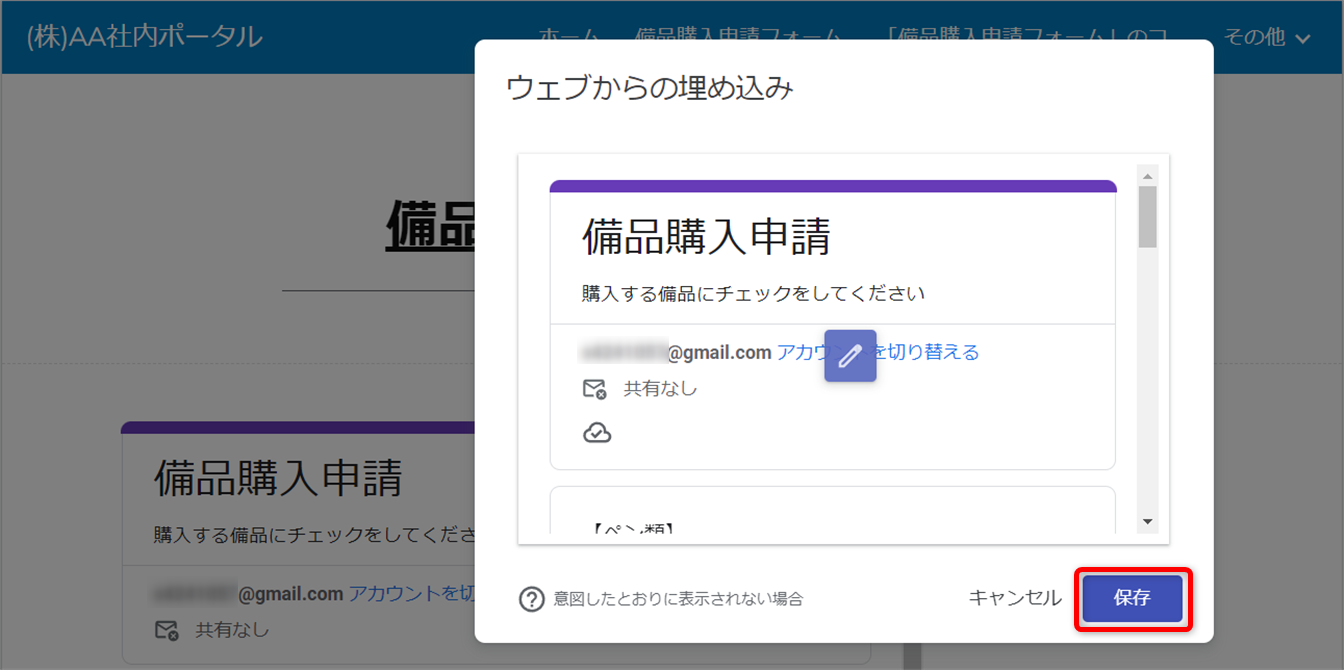Open the 備品購入申請フォーム navigation item

(738, 38)
